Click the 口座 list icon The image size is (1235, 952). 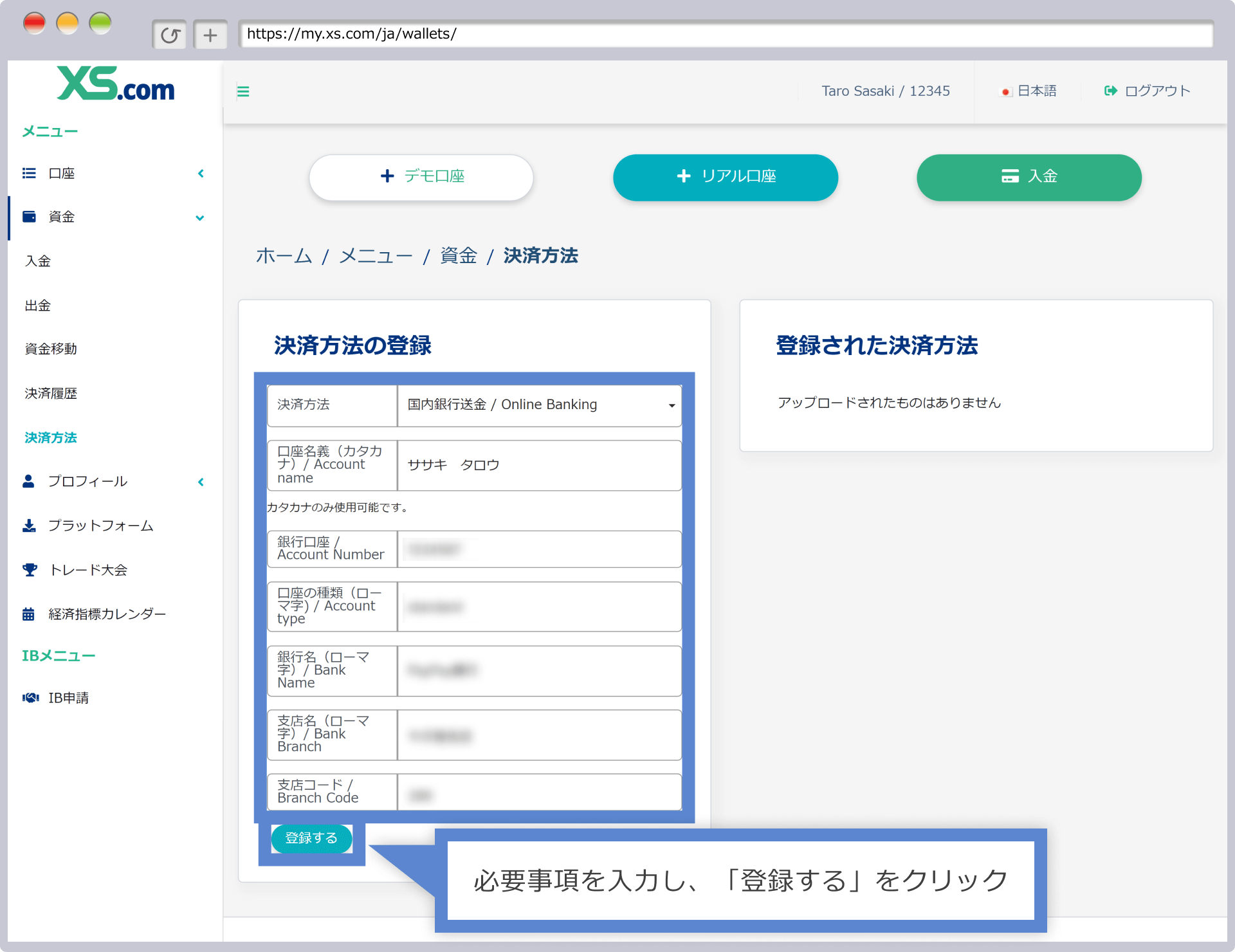click(x=29, y=173)
